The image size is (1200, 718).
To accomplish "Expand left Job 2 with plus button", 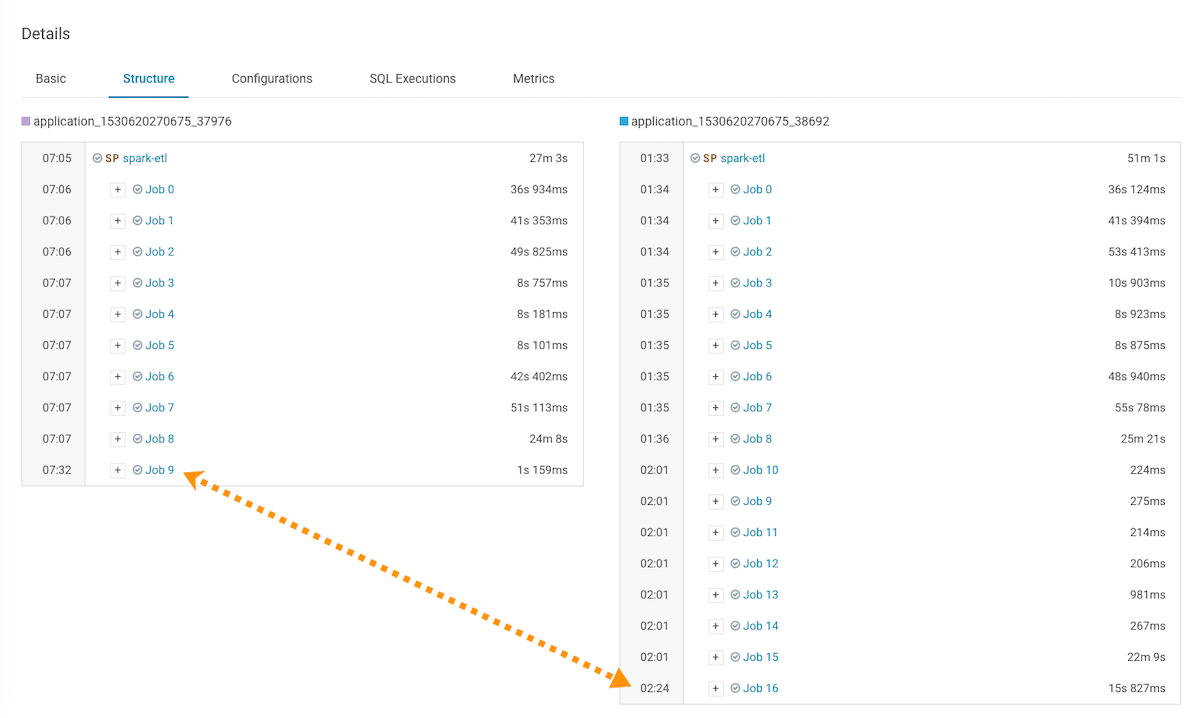I will coord(118,252).
